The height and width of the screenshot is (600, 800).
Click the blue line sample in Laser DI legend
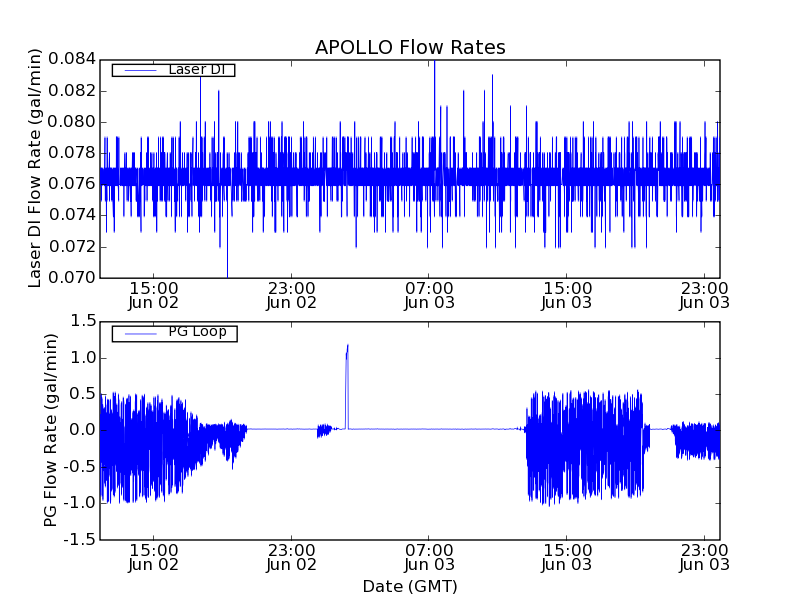pyautogui.click(x=139, y=70)
